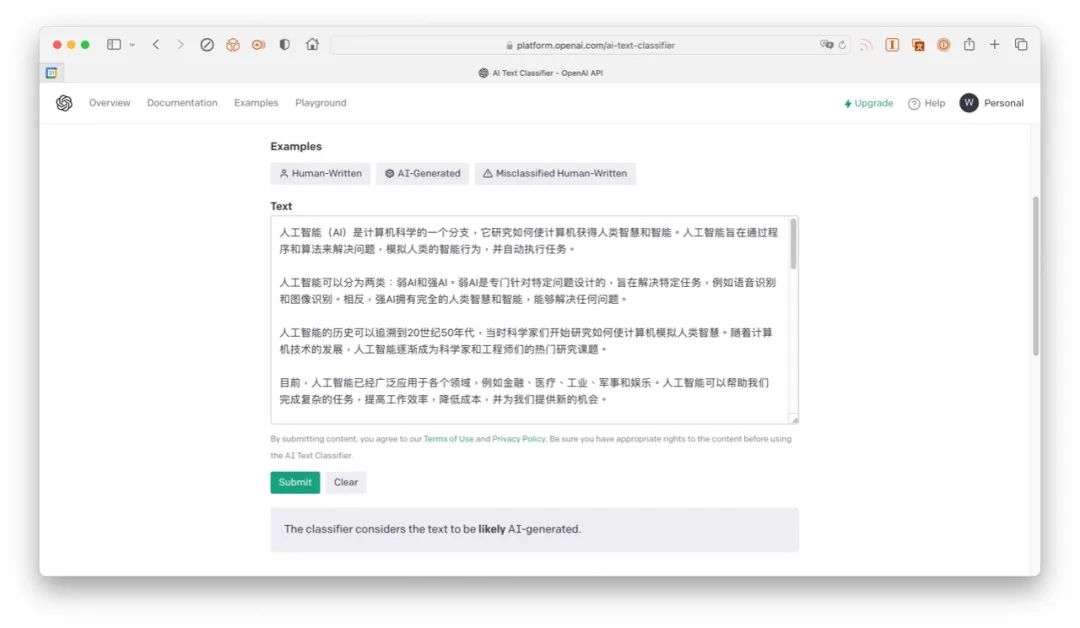
Task: Show the Safari tab overview
Action: pyautogui.click(x=1021, y=45)
